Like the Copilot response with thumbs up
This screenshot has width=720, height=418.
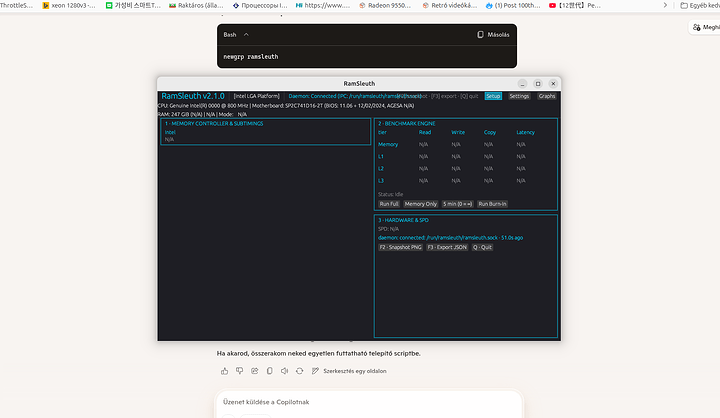pyautogui.click(x=224, y=371)
